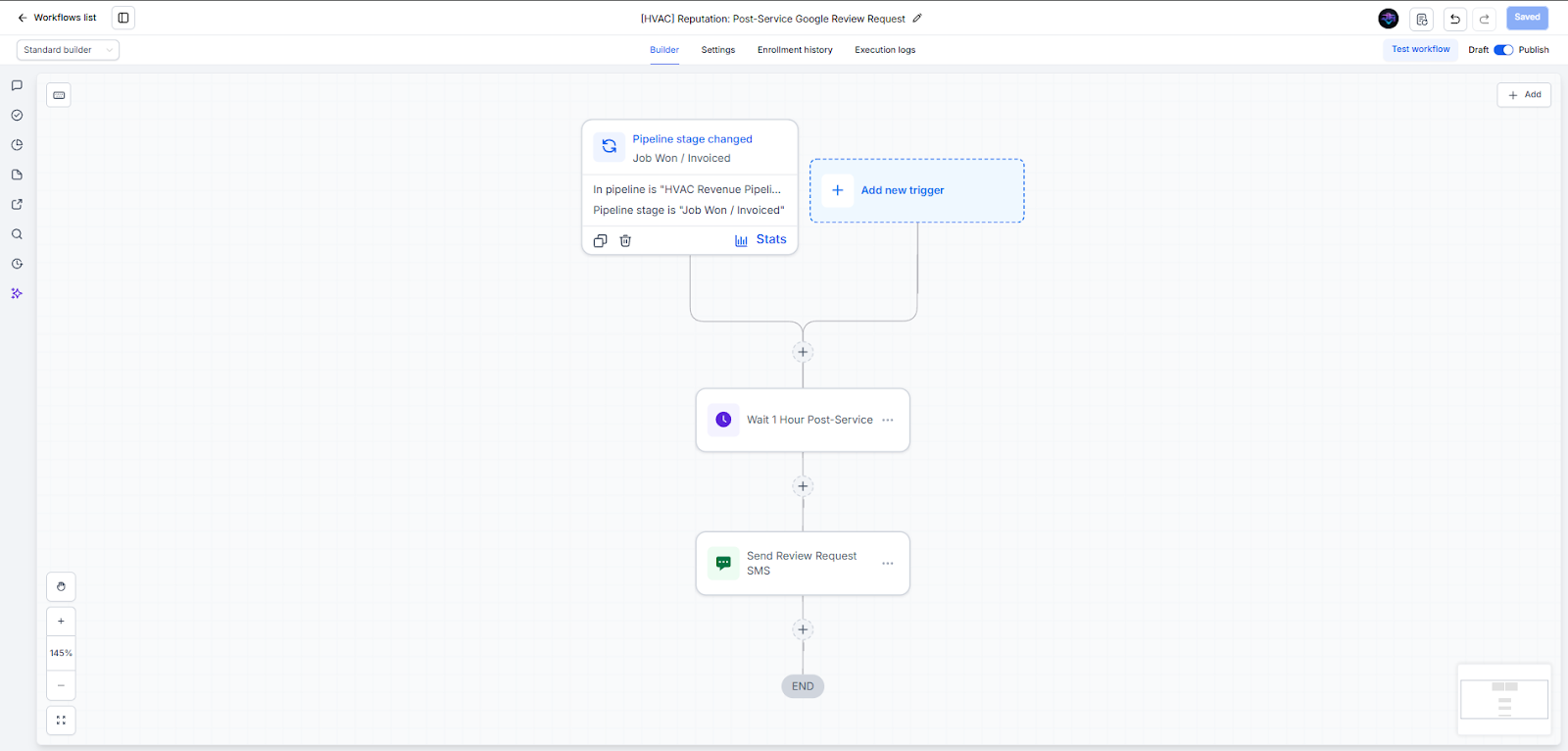Duplicate the Pipeline stage changed trigger
The height and width of the screenshot is (751, 1568).
600,240
